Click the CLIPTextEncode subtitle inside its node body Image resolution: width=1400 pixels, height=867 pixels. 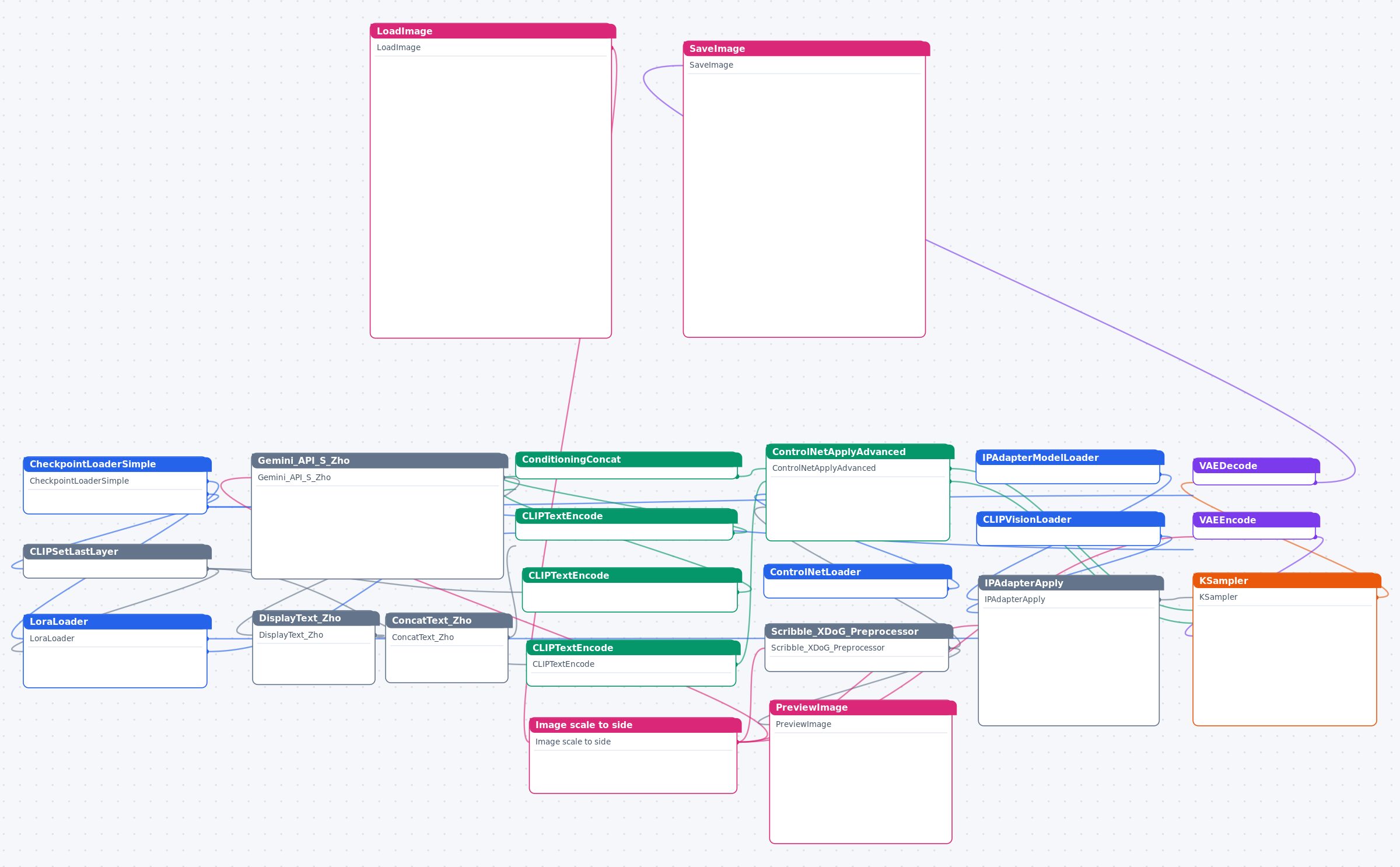coord(563,664)
